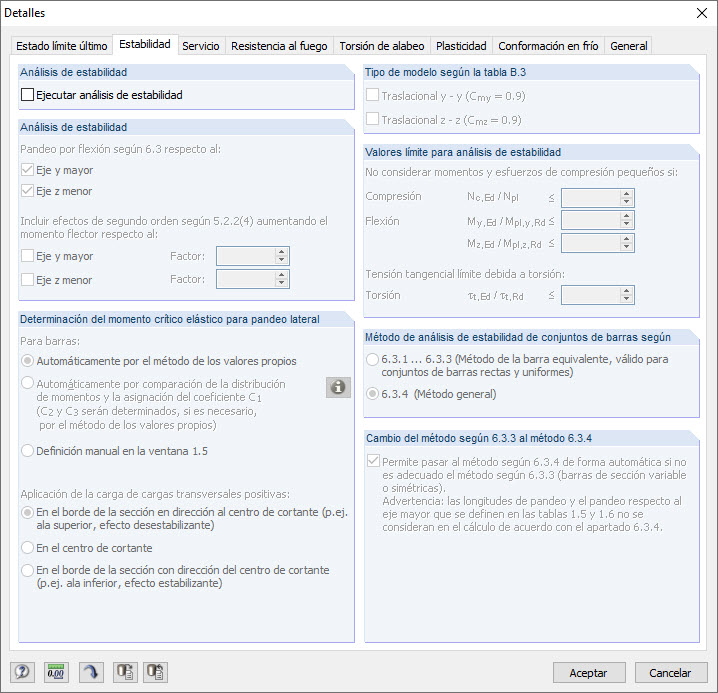The height and width of the screenshot is (693, 718).
Task: Open the General tab
Action: 629,46
